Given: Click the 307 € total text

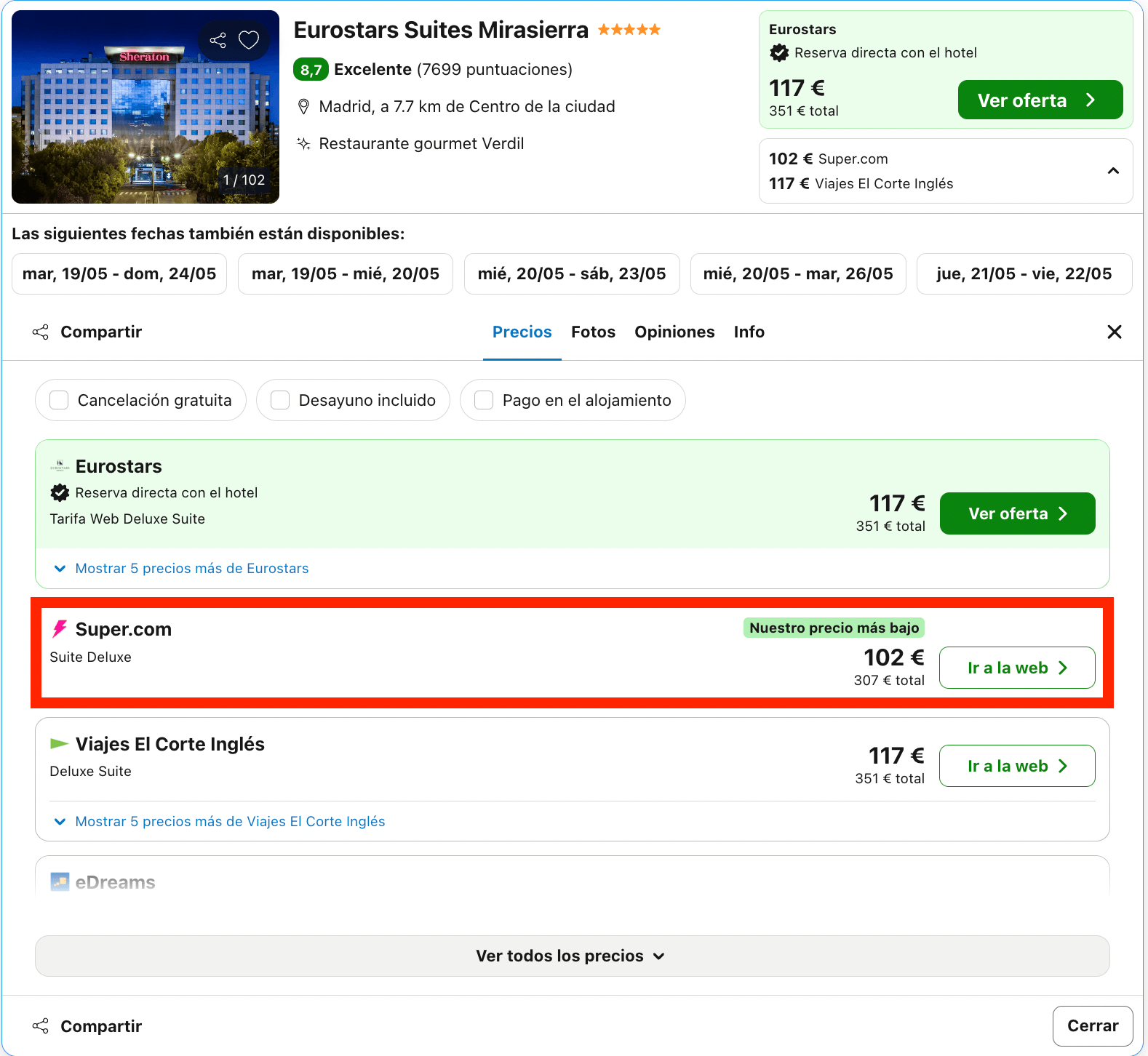Looking at the screenshot, I should tap(889, 681).
